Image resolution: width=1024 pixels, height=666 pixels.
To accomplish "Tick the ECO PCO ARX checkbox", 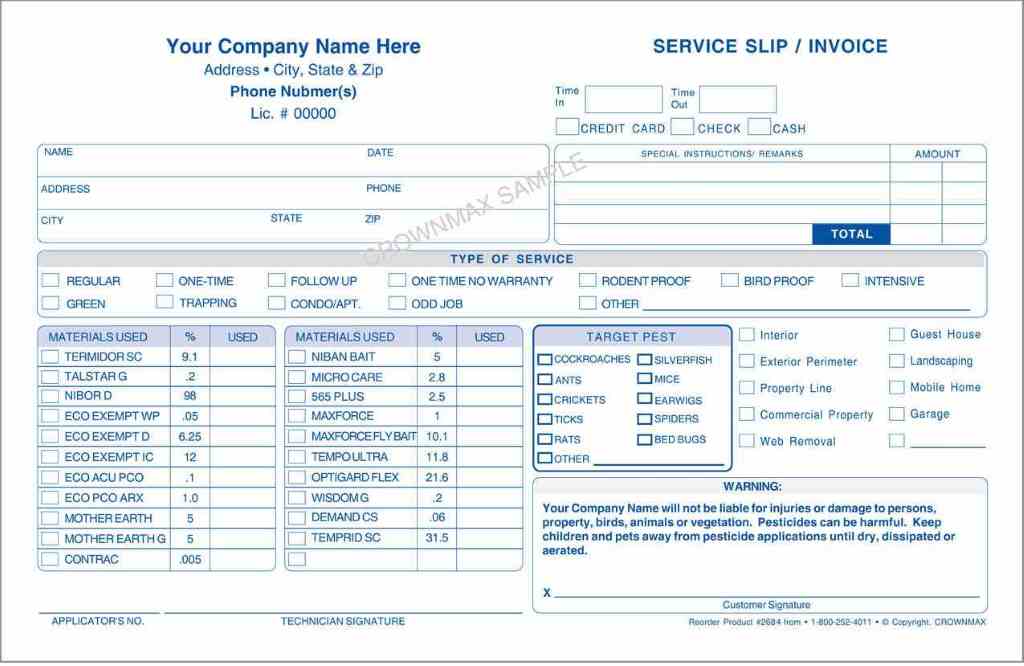I will coord(50,498).
